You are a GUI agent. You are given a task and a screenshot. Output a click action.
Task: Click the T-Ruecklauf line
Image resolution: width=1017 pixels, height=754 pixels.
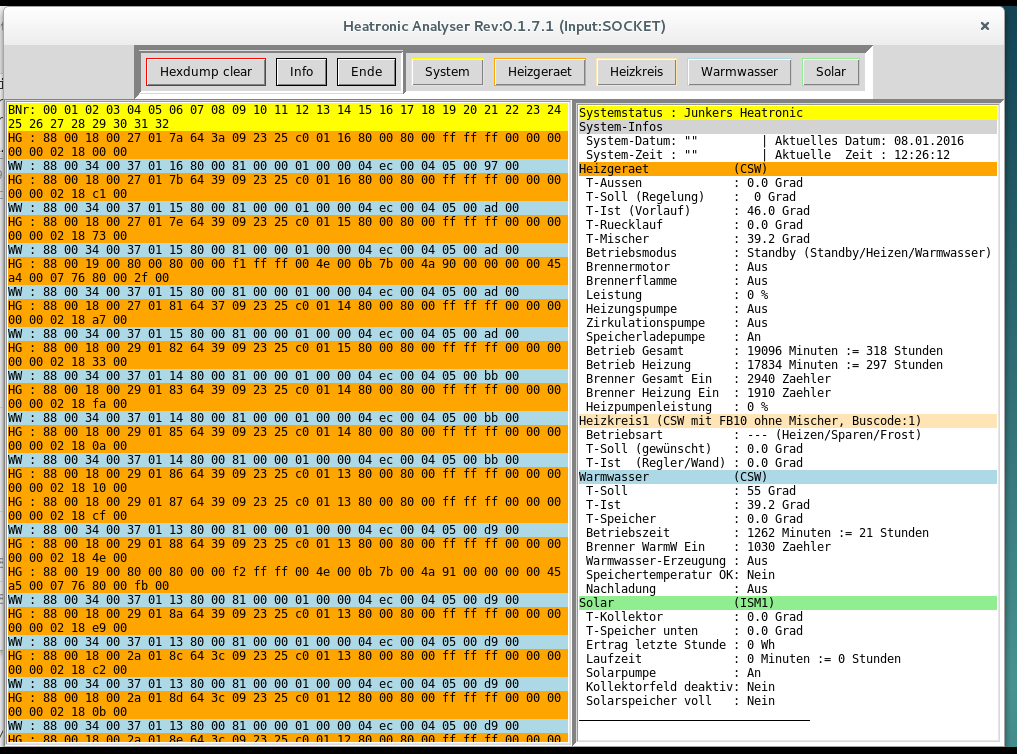pyautogui.click(x=694, y=225)
